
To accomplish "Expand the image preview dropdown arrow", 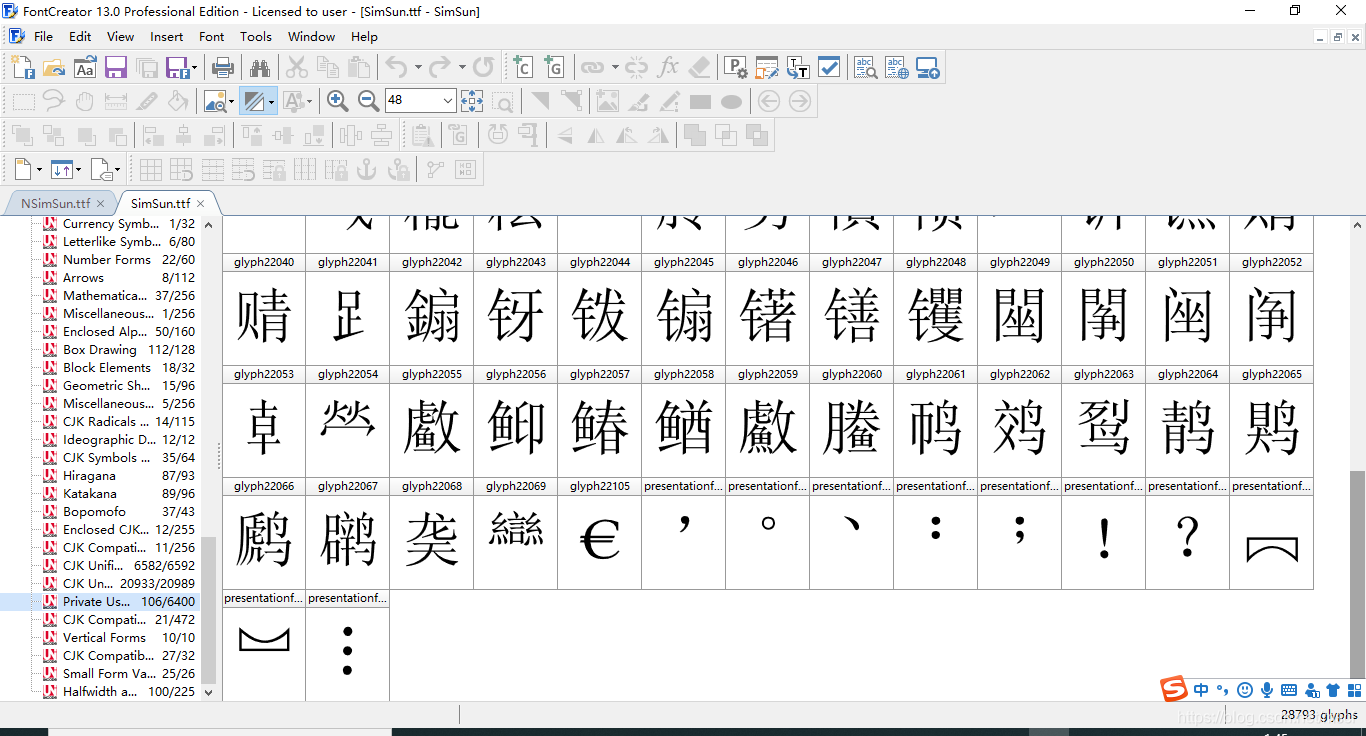I will coord(232,101).
